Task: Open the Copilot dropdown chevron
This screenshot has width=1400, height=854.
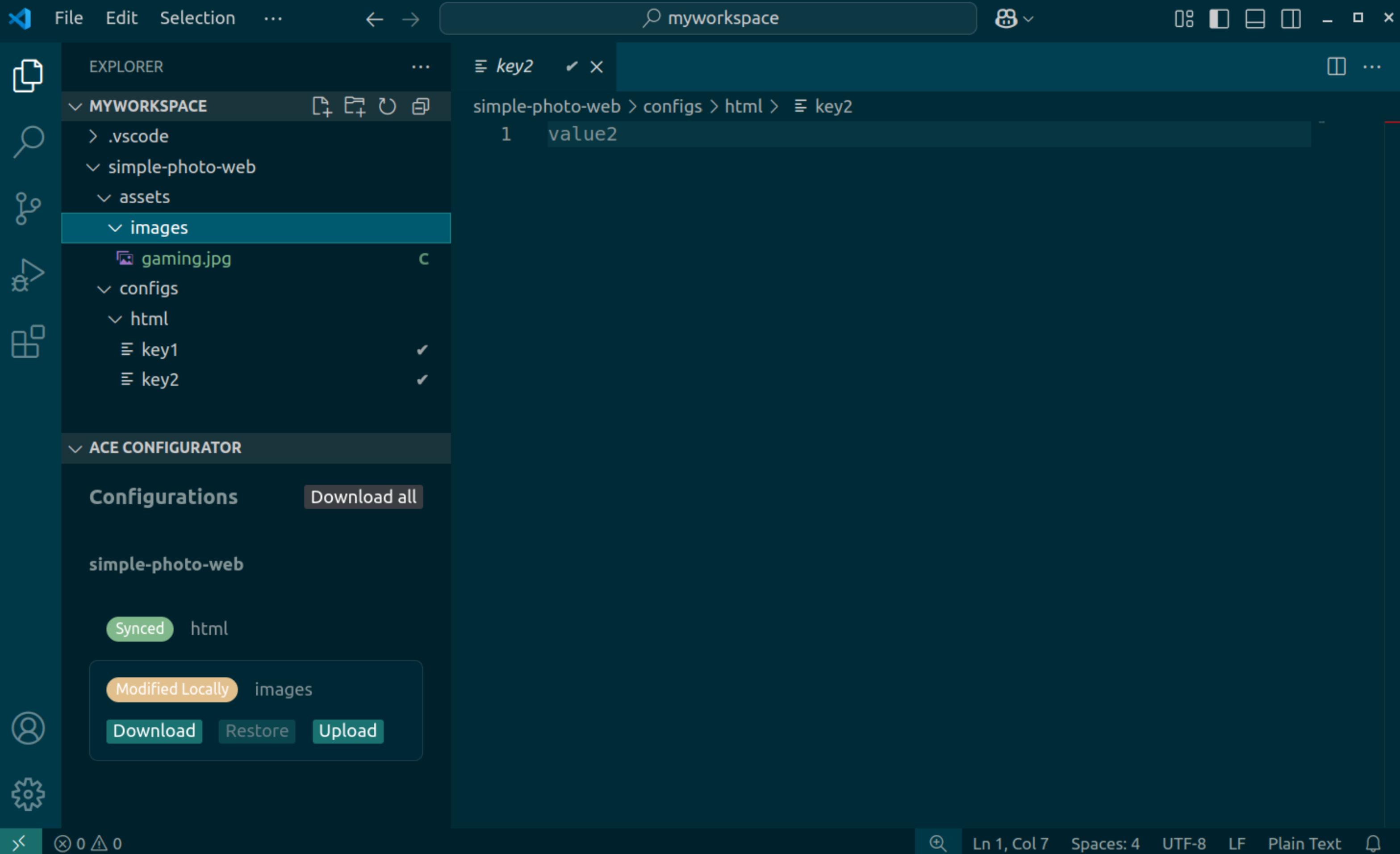Action: (x=1028, y=19)
